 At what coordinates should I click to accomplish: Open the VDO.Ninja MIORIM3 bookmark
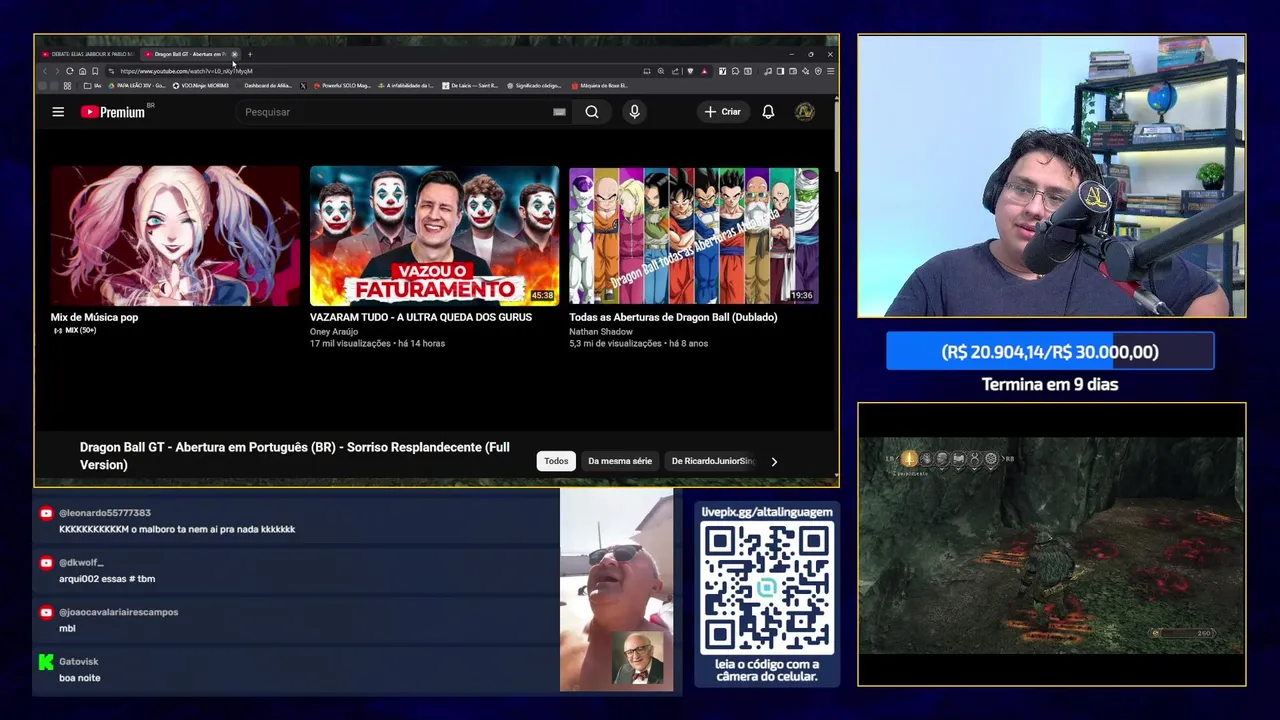(x=201, y=86)
